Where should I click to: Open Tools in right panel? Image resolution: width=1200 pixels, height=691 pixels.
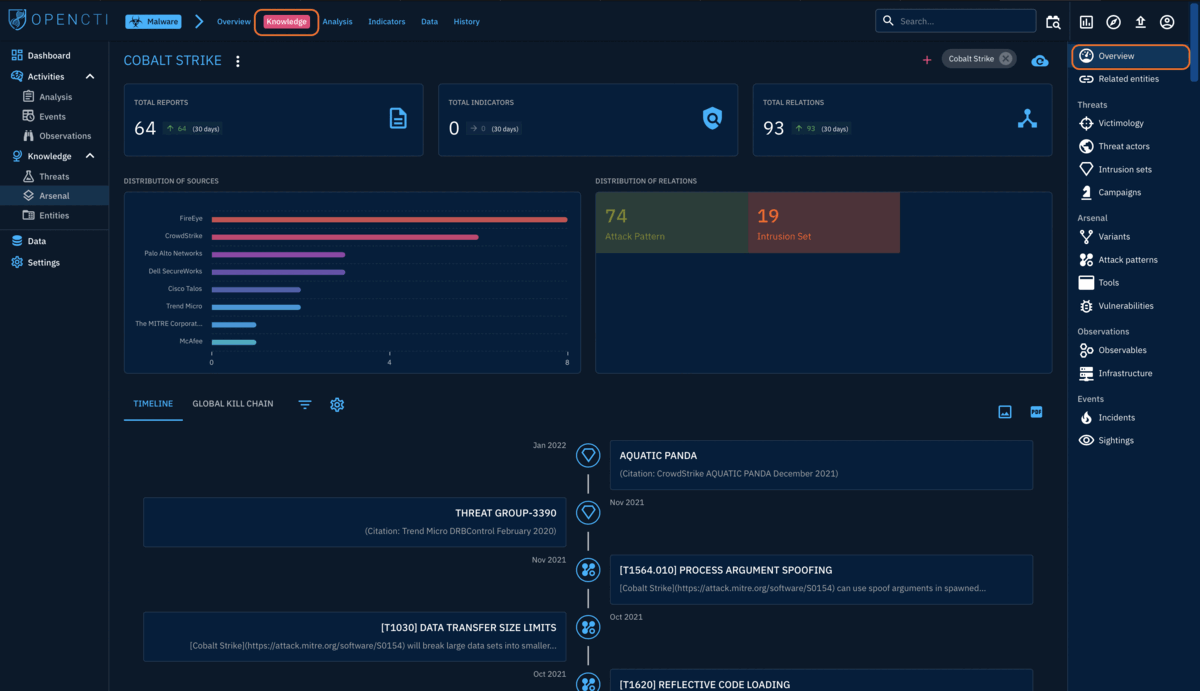tap(1131, 283)
